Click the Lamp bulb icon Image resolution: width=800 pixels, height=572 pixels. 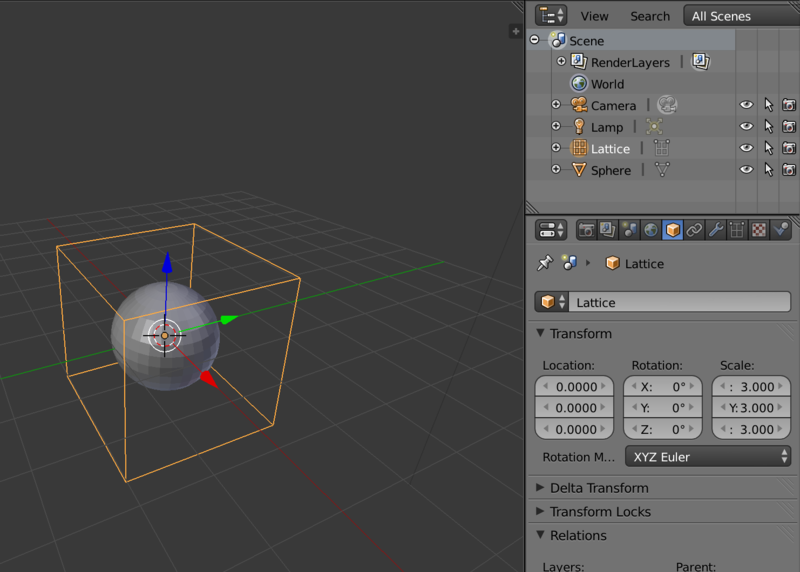pyautogui.click(x=579, y=126)
